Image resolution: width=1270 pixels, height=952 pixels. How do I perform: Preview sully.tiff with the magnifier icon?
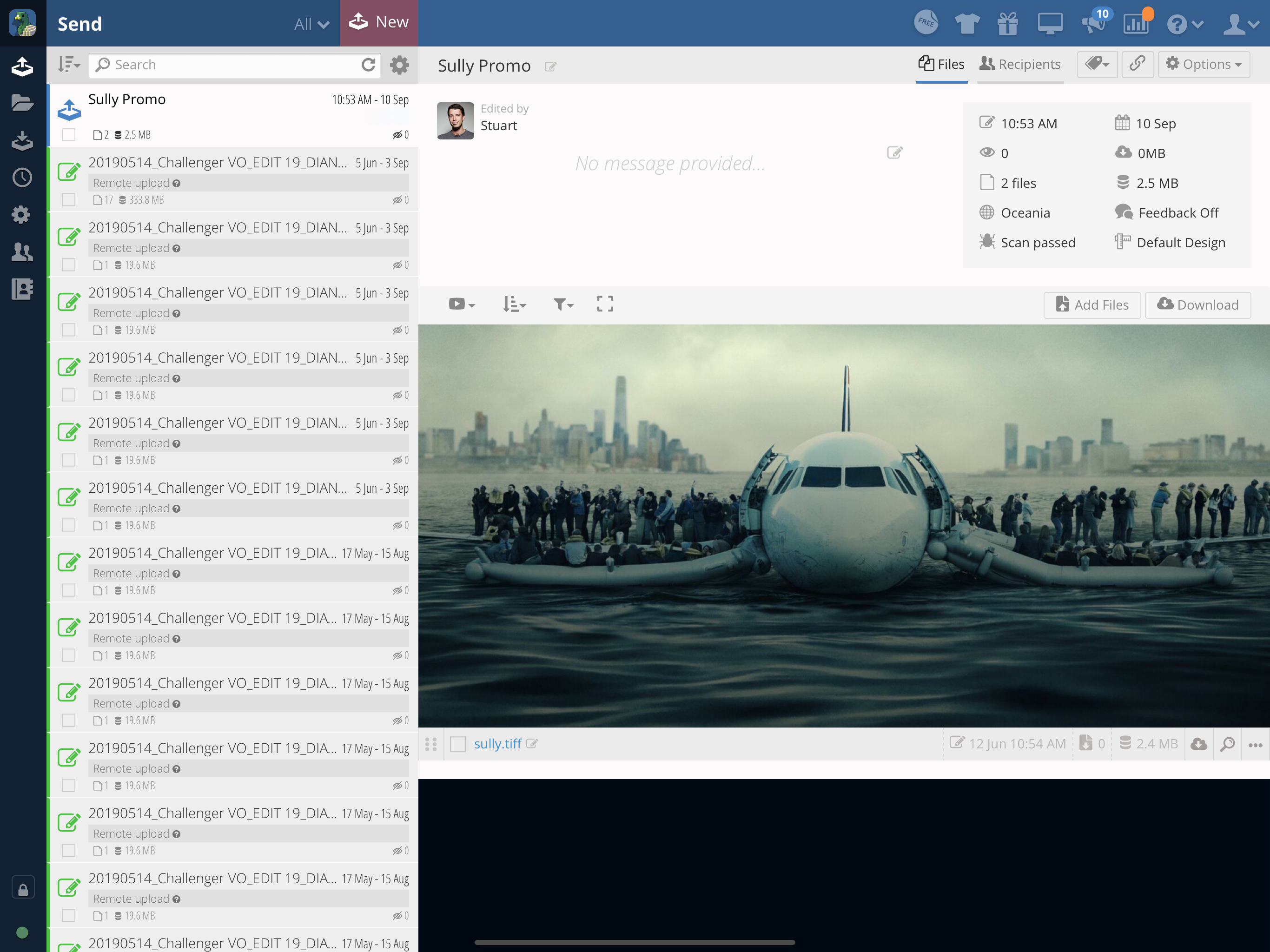coord(1228,744)
